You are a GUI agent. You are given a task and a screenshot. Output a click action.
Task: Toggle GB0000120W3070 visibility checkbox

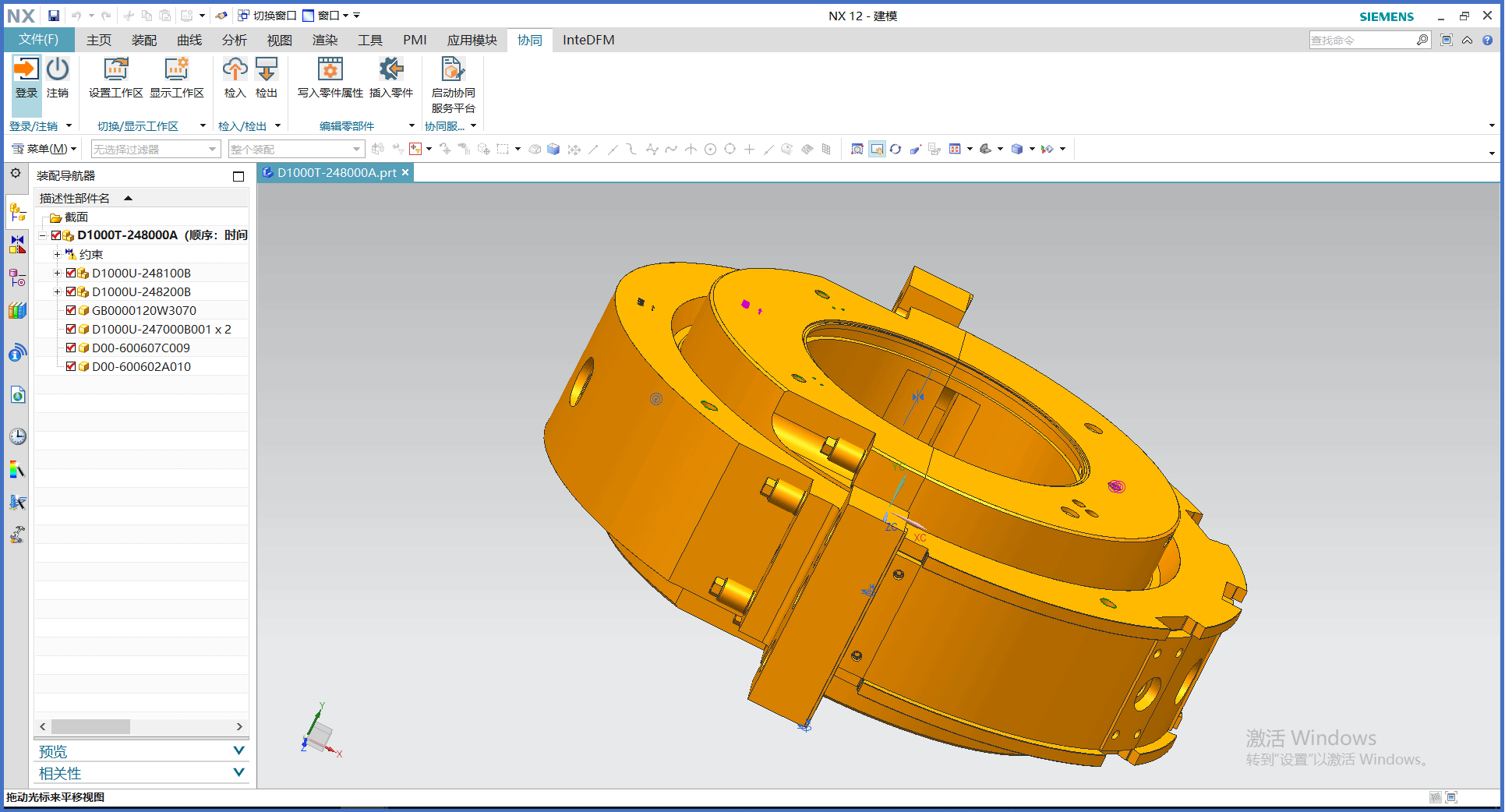pyautogui.click(x=71, y=310)
